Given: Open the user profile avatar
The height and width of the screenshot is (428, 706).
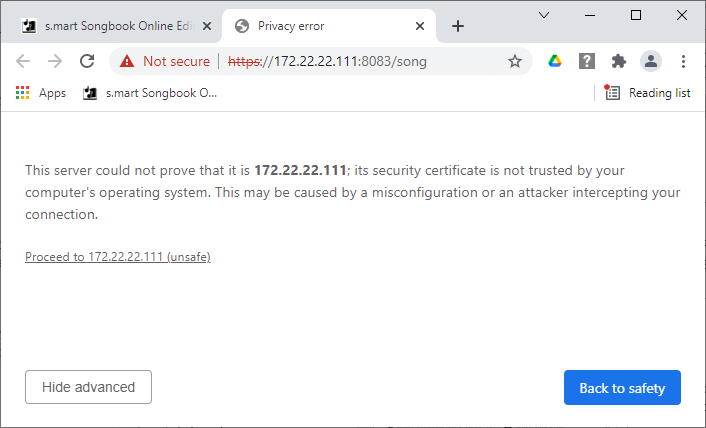Looking at the screenshot, I should click(651, 61).
